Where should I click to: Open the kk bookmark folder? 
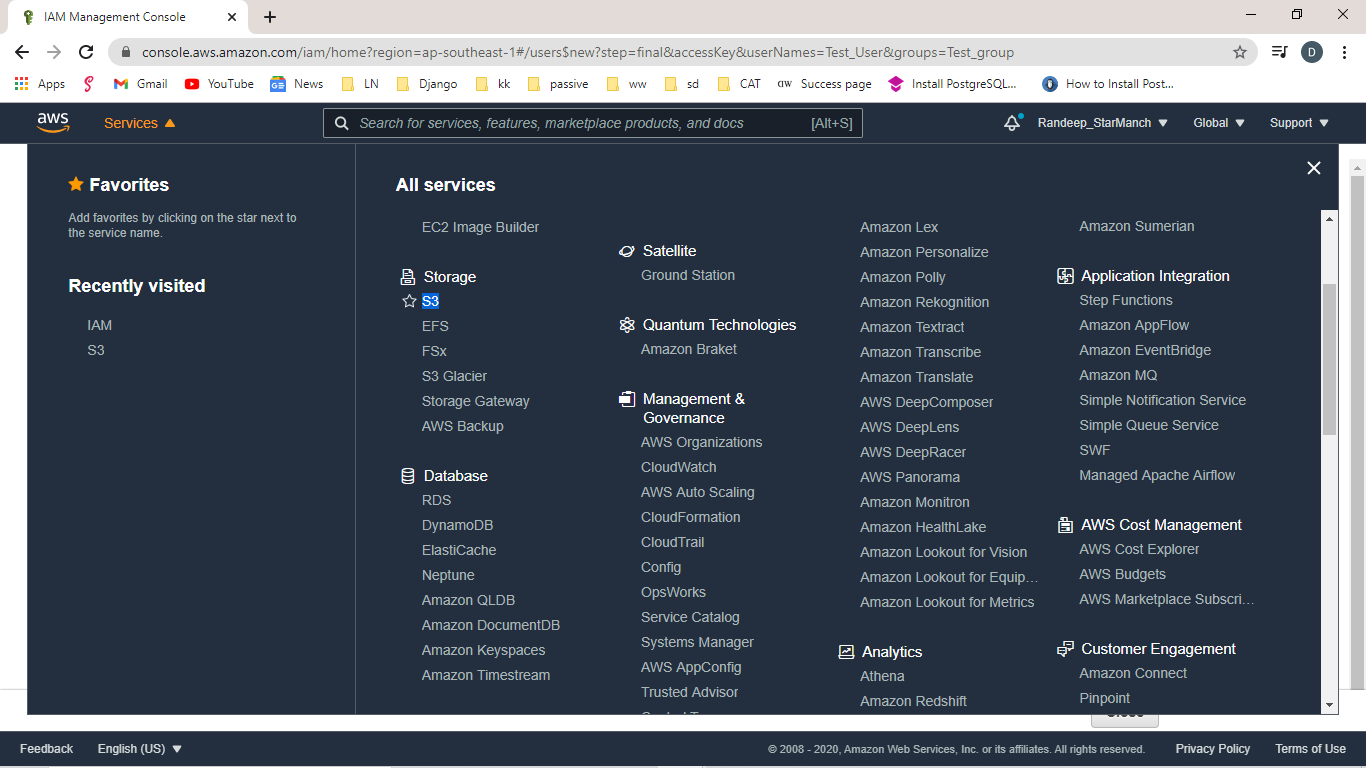coord(493,84)
